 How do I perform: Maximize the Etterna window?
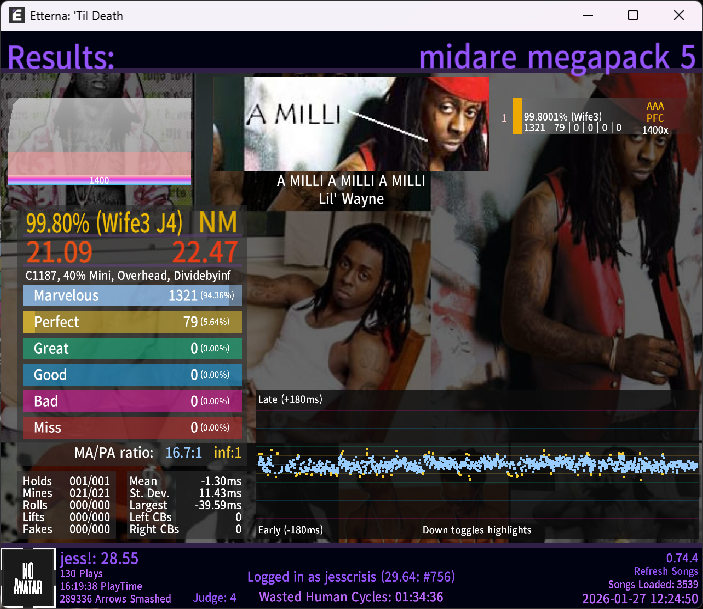click(633, 16)
